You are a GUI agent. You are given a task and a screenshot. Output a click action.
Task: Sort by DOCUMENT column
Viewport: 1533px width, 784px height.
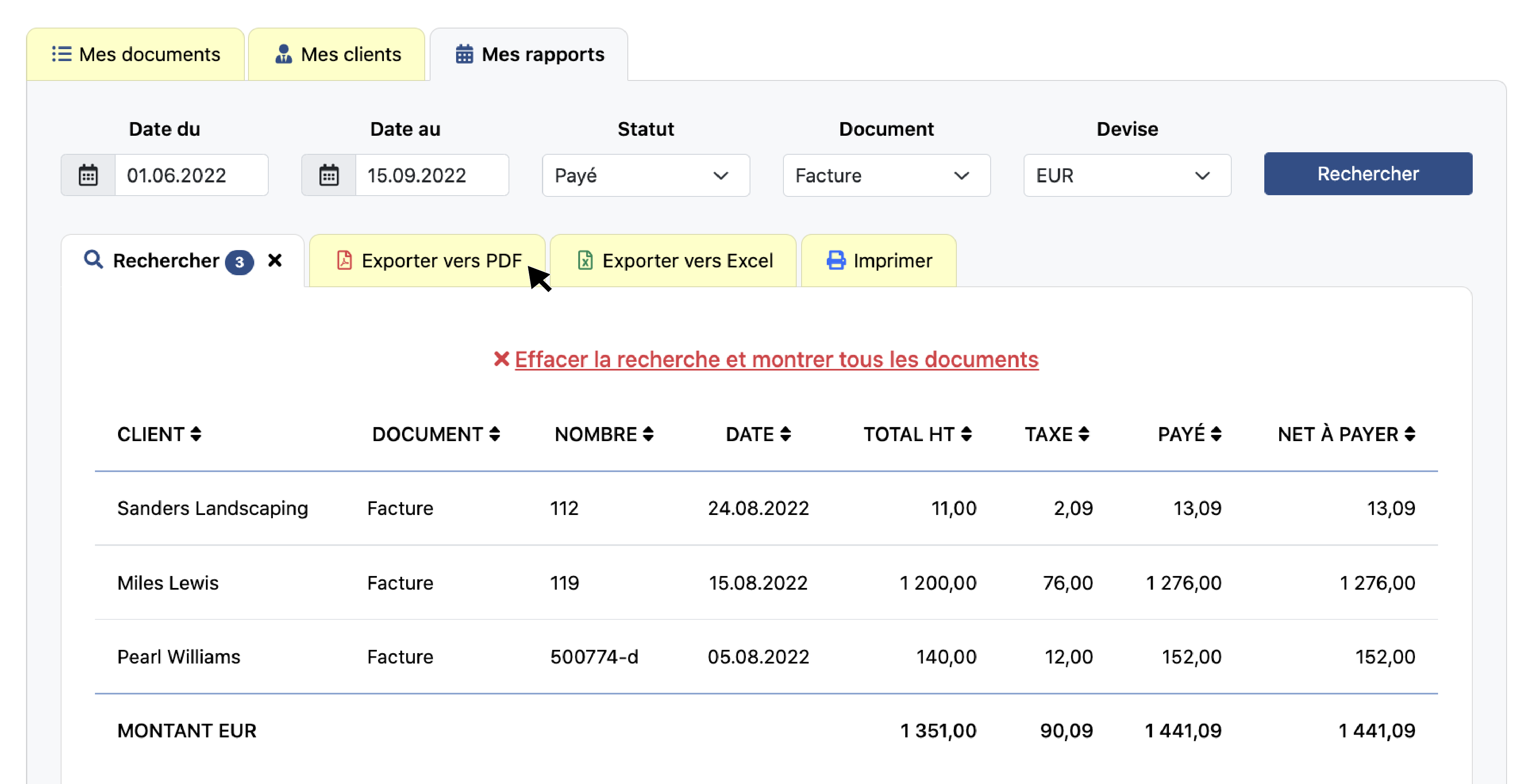435,434
